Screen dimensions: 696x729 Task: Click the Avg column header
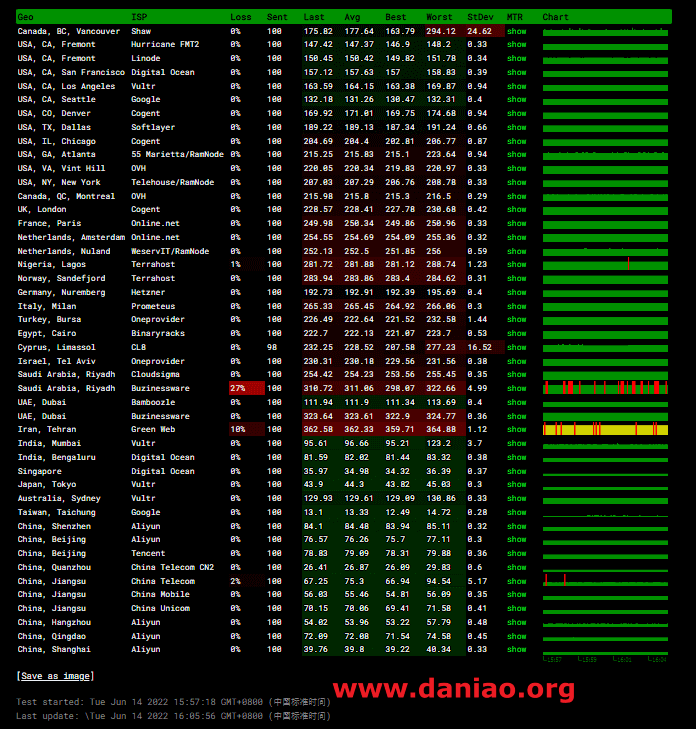pyautogui.click(x=352, y=17)
